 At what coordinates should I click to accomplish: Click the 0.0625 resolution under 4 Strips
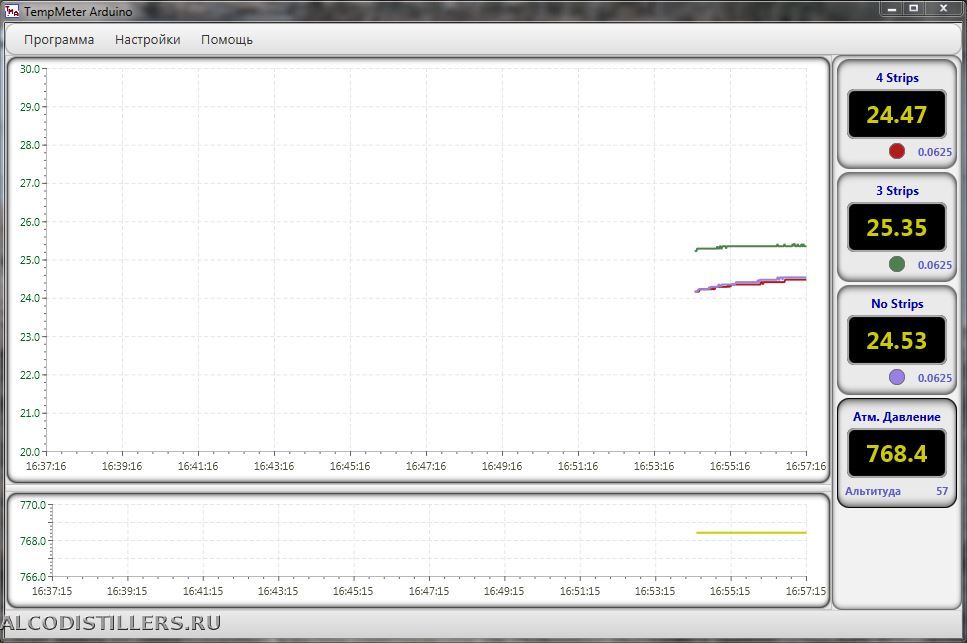(x=935, y=152)
